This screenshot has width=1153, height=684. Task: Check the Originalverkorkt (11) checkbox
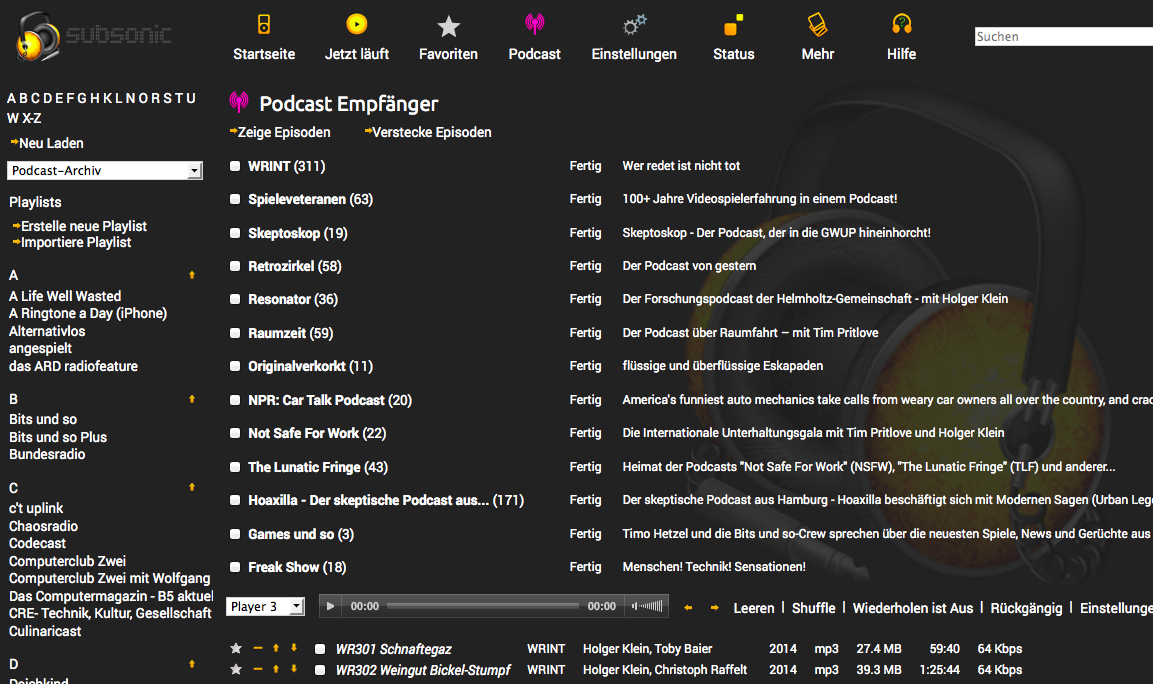[x=235, y=366]
